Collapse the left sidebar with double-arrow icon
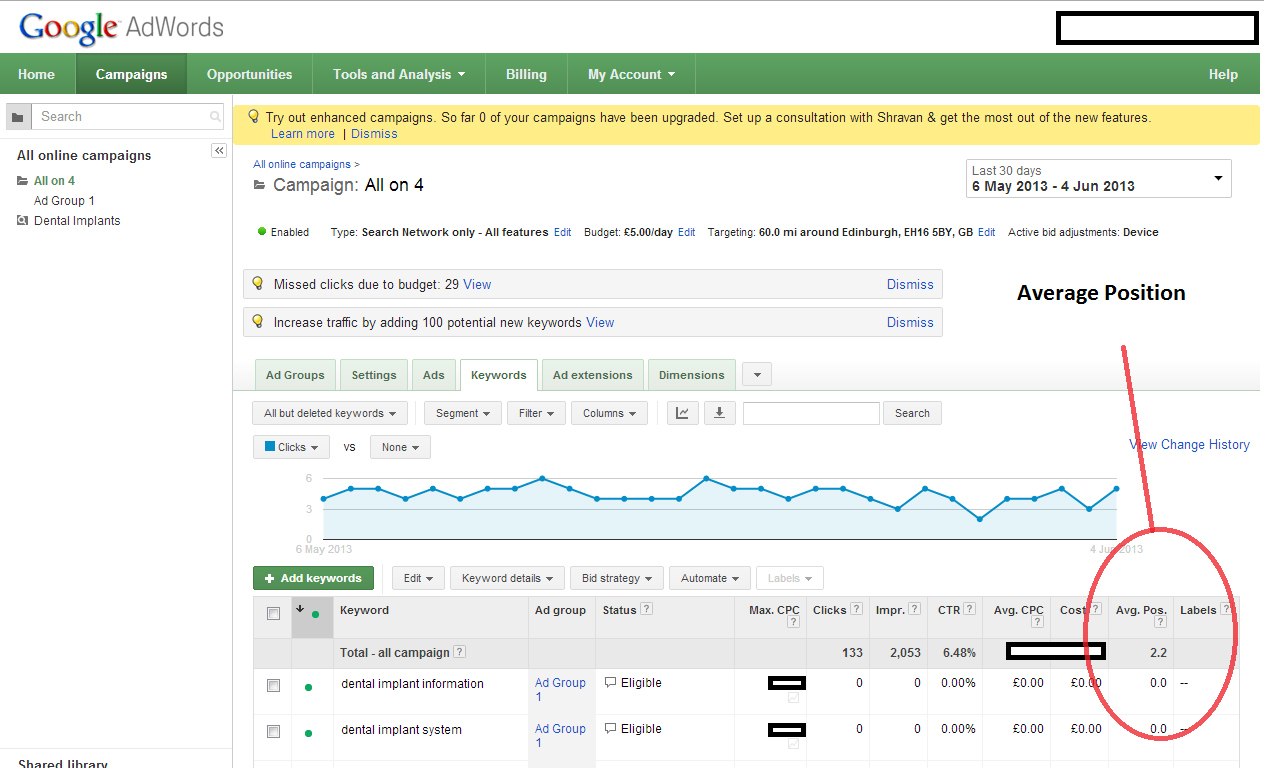 click(219, 150)
